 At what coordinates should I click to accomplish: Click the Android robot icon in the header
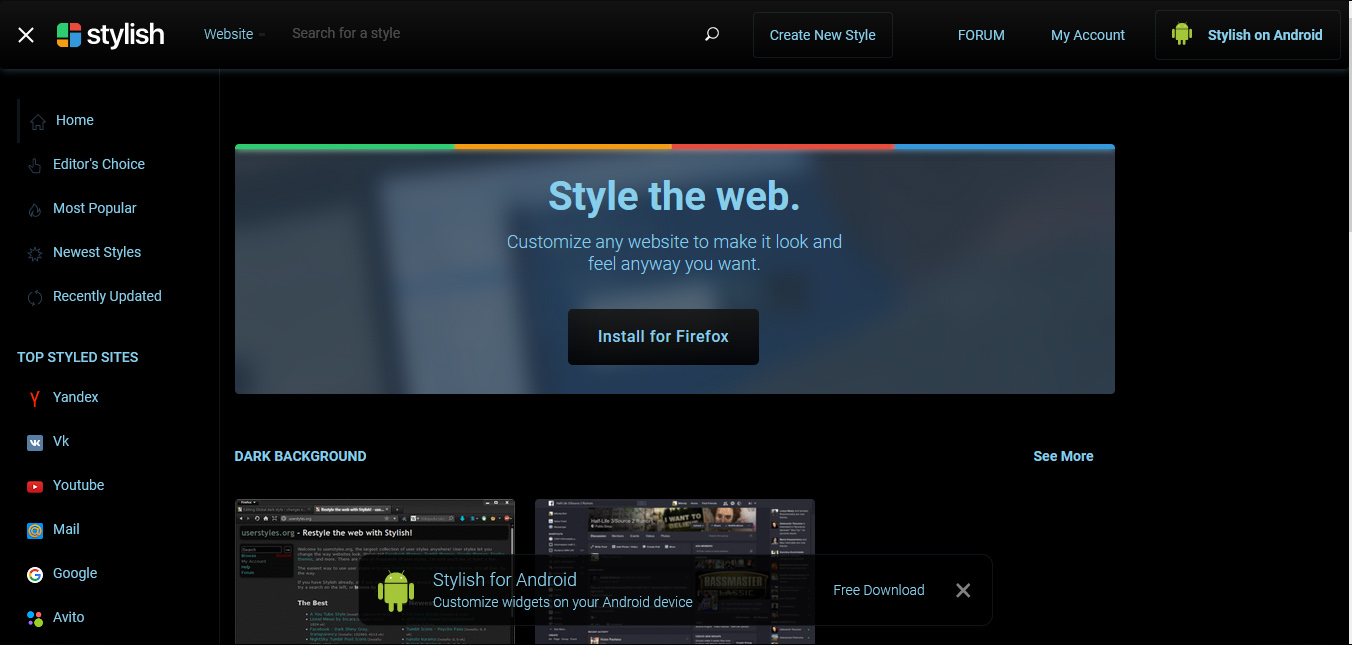tap(1182, 34)
